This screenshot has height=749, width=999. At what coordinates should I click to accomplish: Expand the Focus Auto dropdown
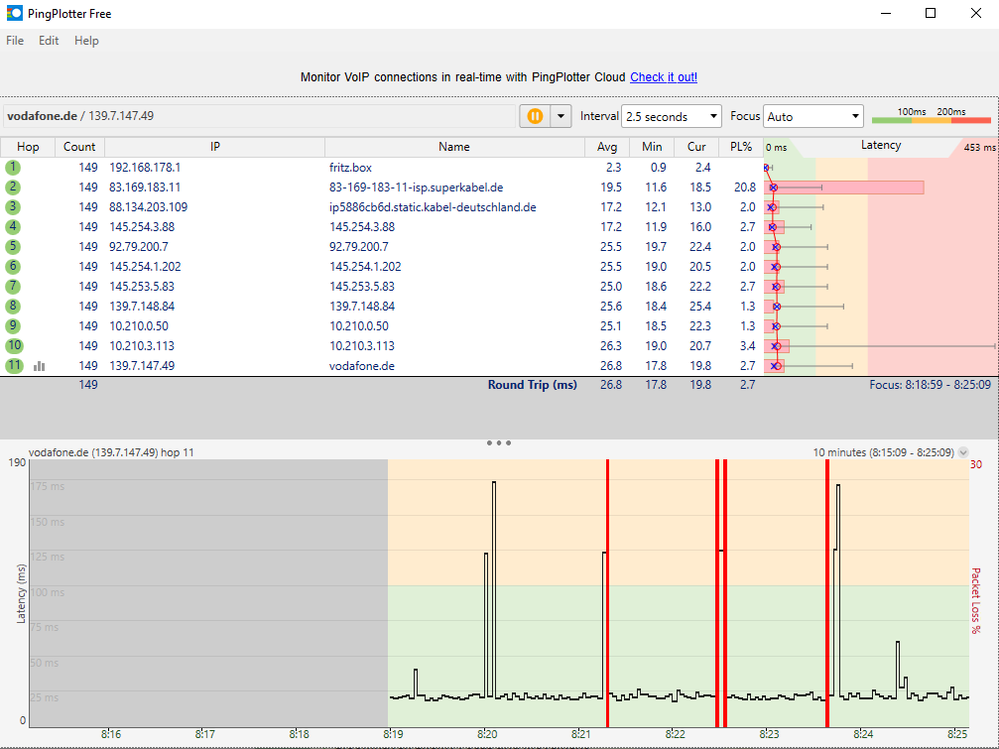coord(813,117)
